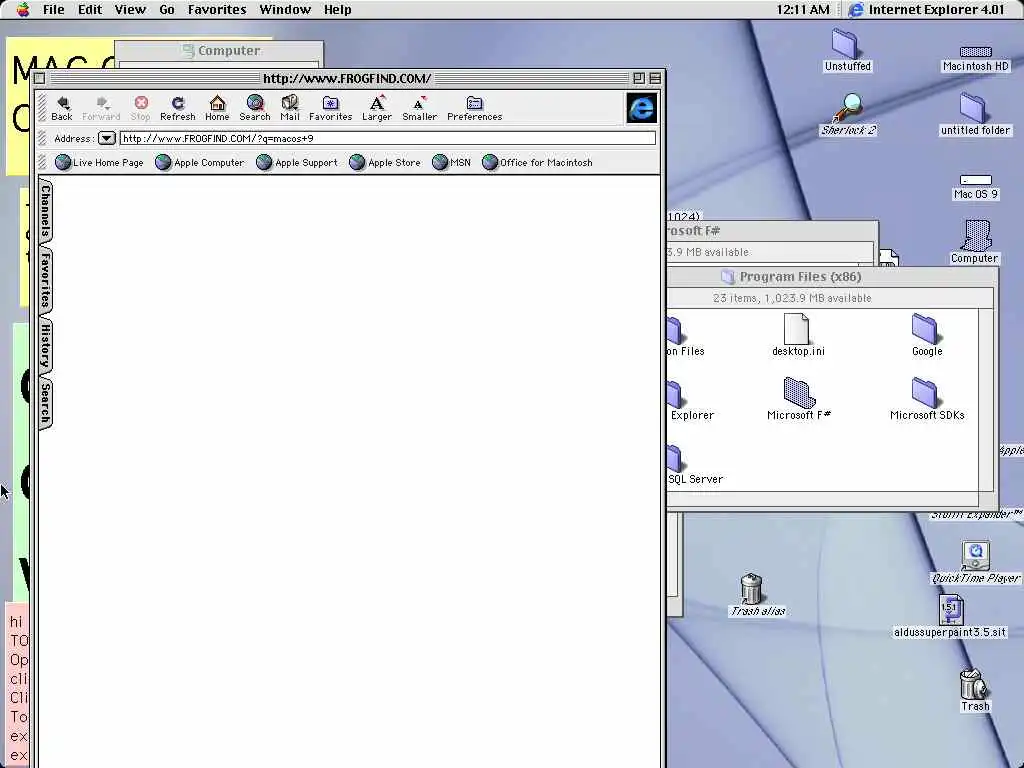The width and height of the screenshot is (1024, 768).
Task: Select the untitled folder on desktop
Action: (x=975, y=115)
